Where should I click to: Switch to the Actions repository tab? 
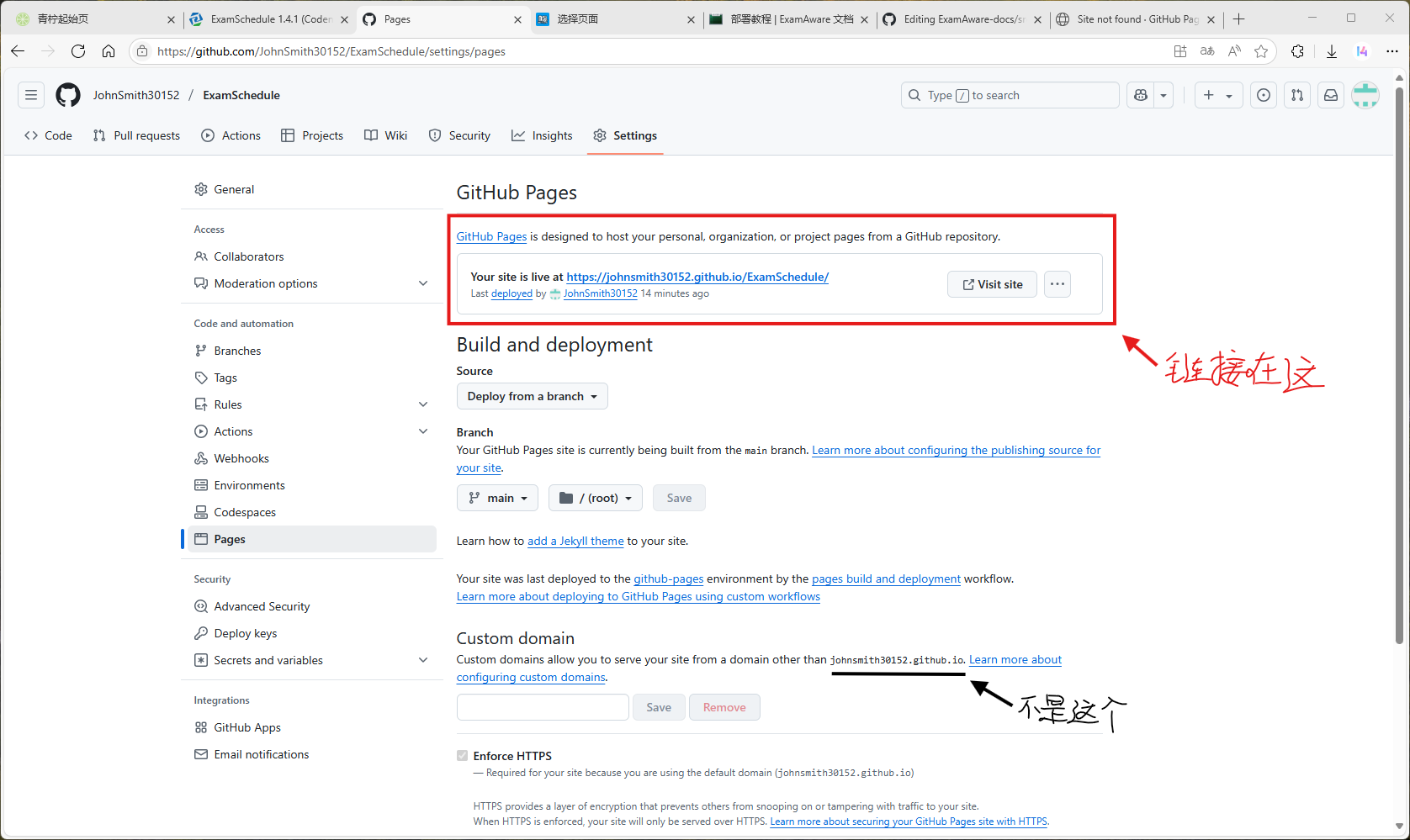coord(231,135)
